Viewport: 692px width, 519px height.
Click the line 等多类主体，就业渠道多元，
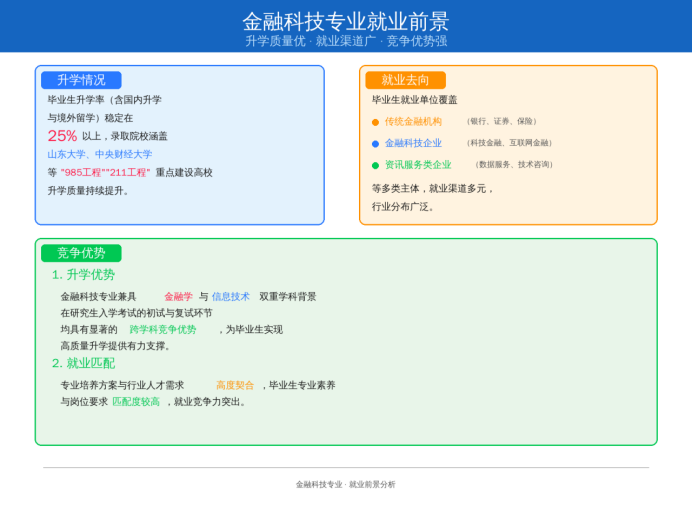click(433, 188)
